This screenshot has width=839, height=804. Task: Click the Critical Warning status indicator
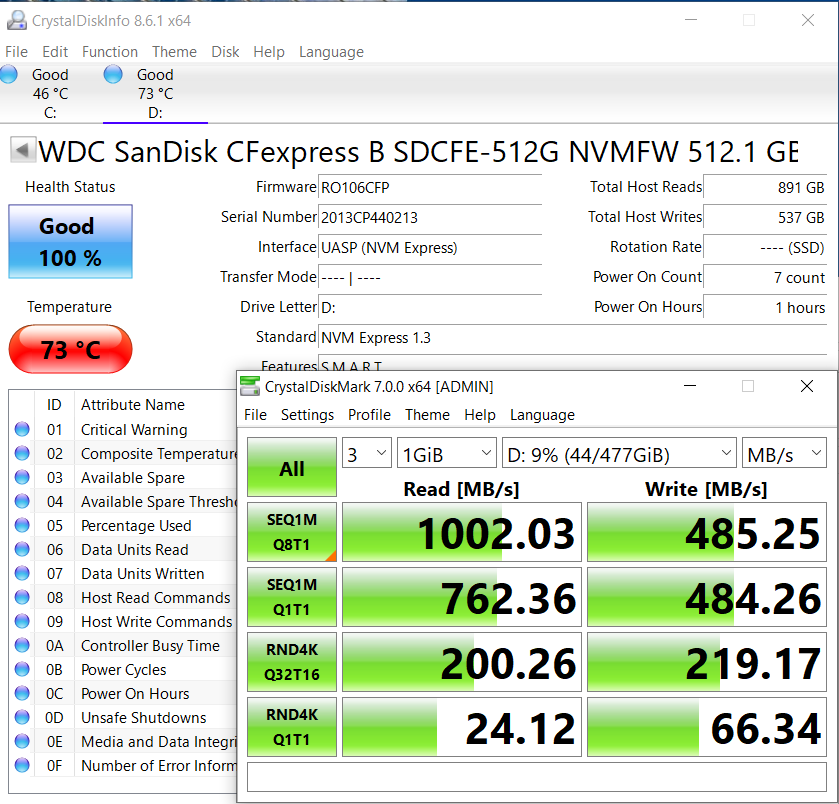pyautogui.click(x=22, y=430)
